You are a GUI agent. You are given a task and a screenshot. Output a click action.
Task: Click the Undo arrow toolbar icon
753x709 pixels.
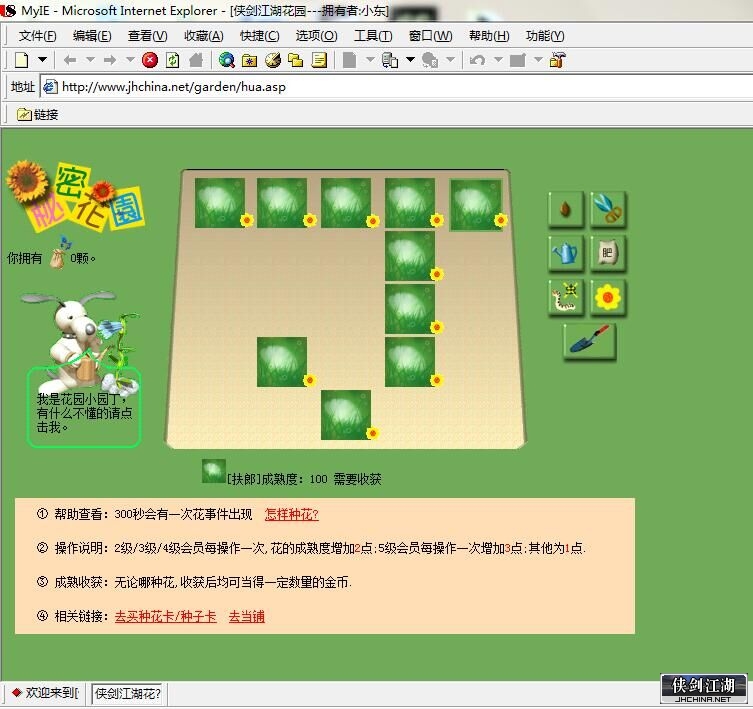(x=477, y=60)
